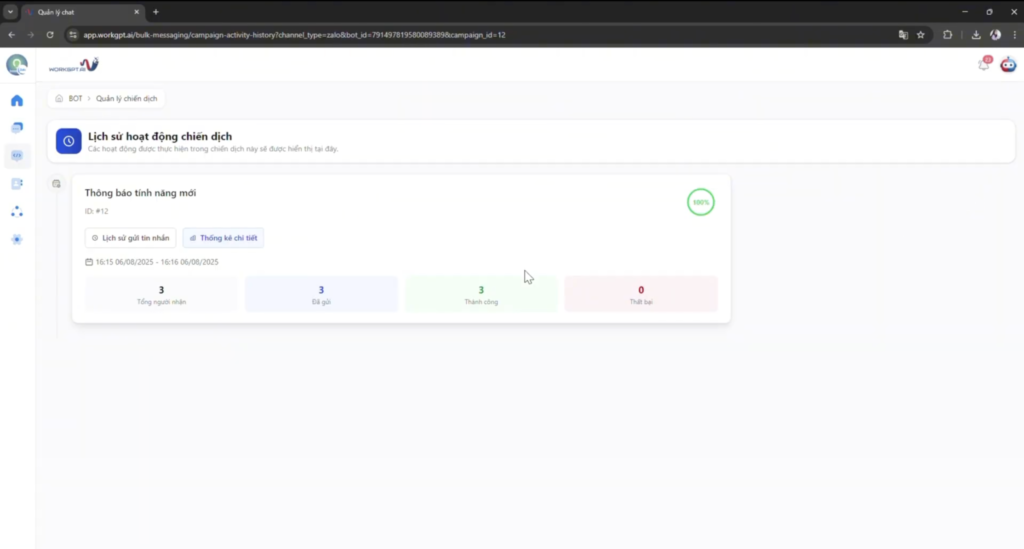Open the browser extensions puzzle icon
Viewport: 1024px width, 549px height.
pyautogui.click(x=948, y=34)
